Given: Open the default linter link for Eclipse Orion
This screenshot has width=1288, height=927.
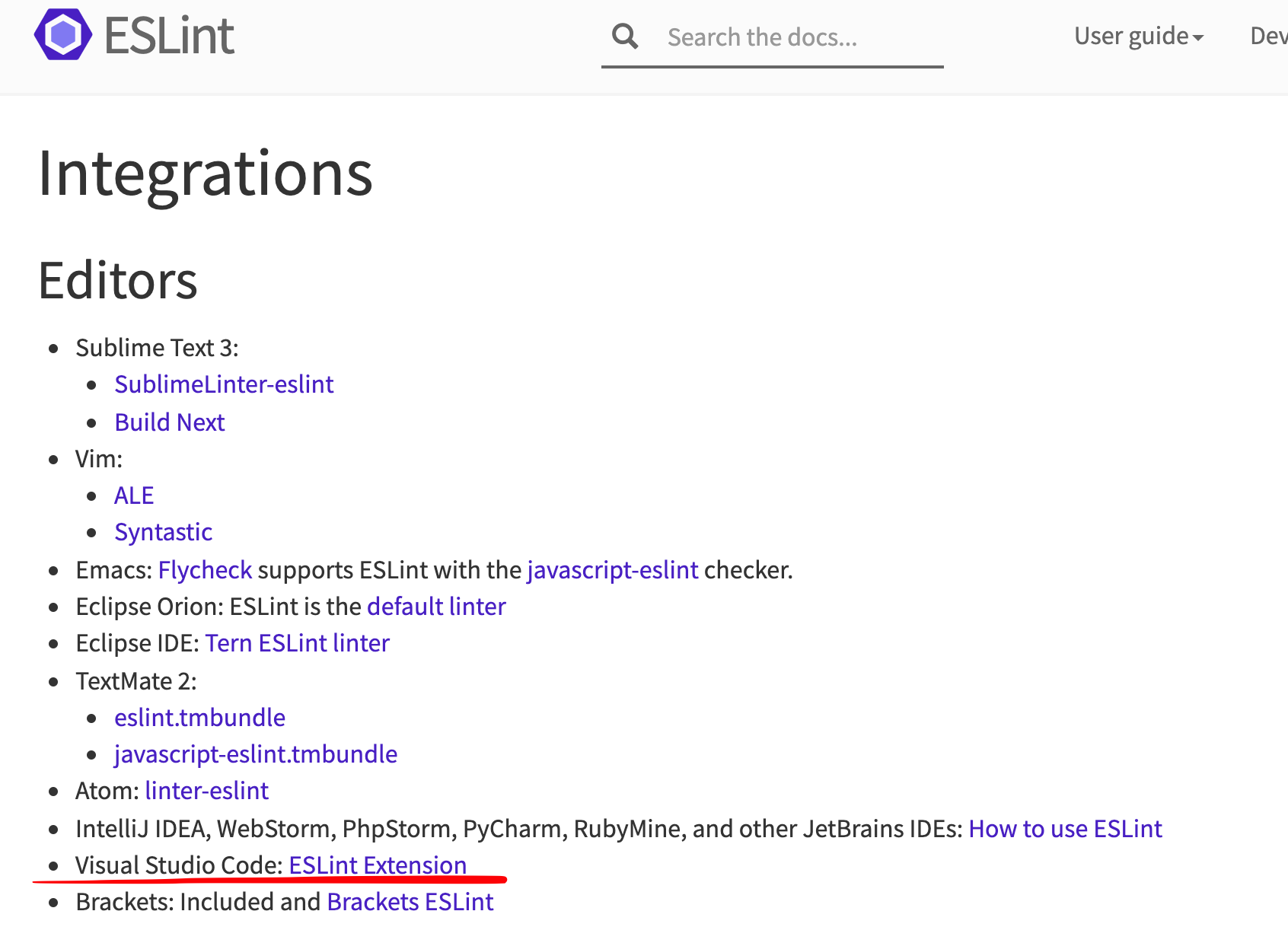Looking at the screenshot, I should pyautogui.click(x=435, y=606).
